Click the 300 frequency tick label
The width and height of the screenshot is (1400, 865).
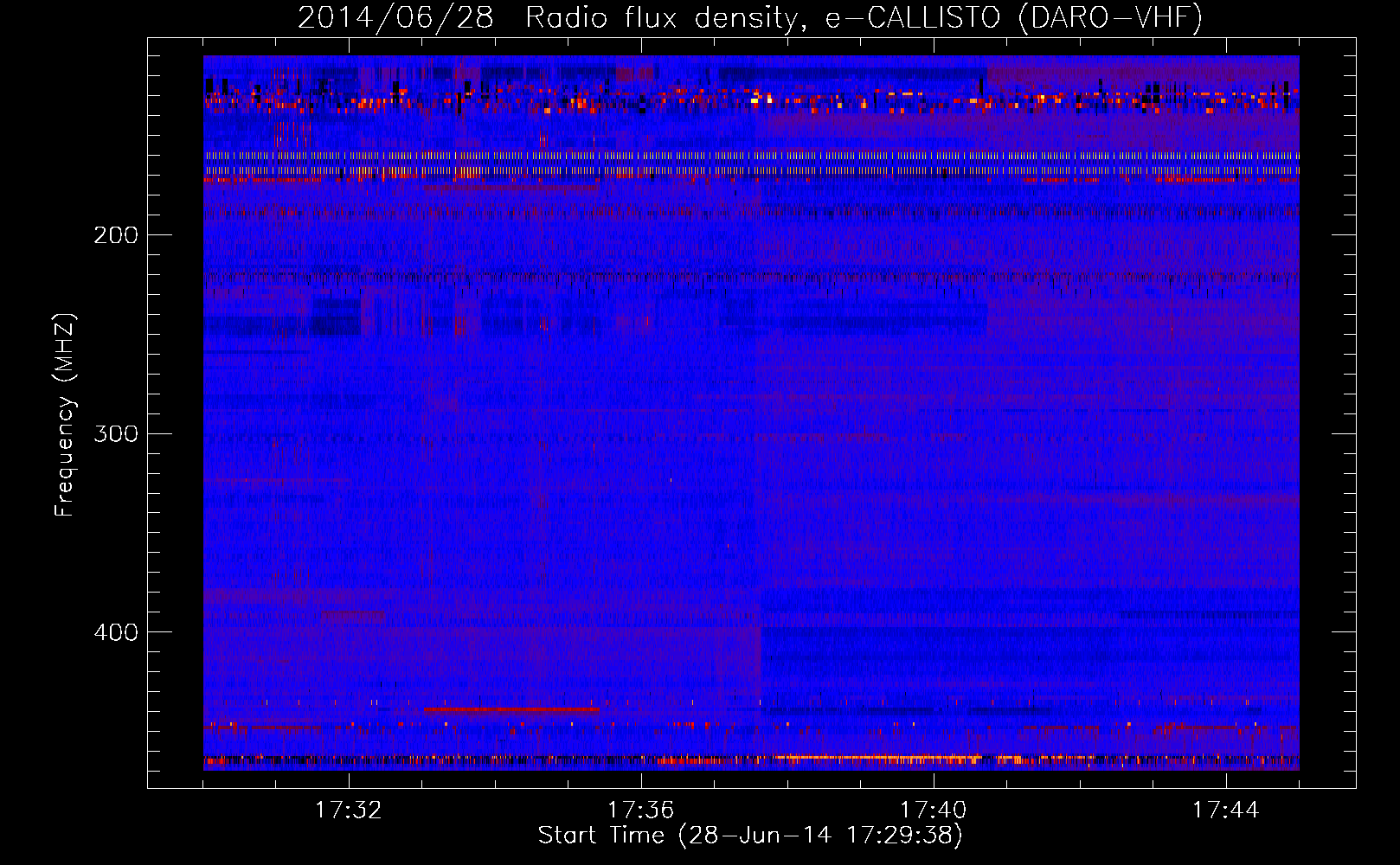pos(116,433)
